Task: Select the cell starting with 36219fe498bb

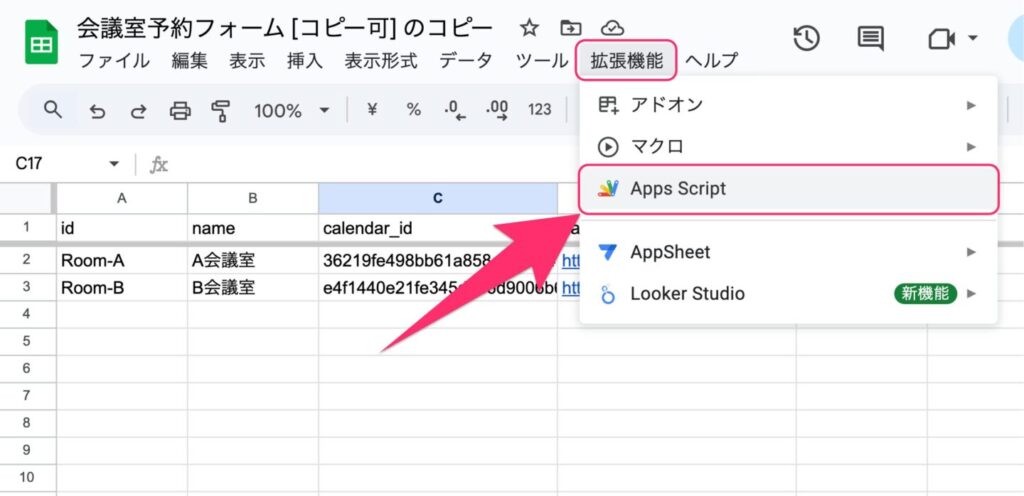Action: tap(438, 260)
